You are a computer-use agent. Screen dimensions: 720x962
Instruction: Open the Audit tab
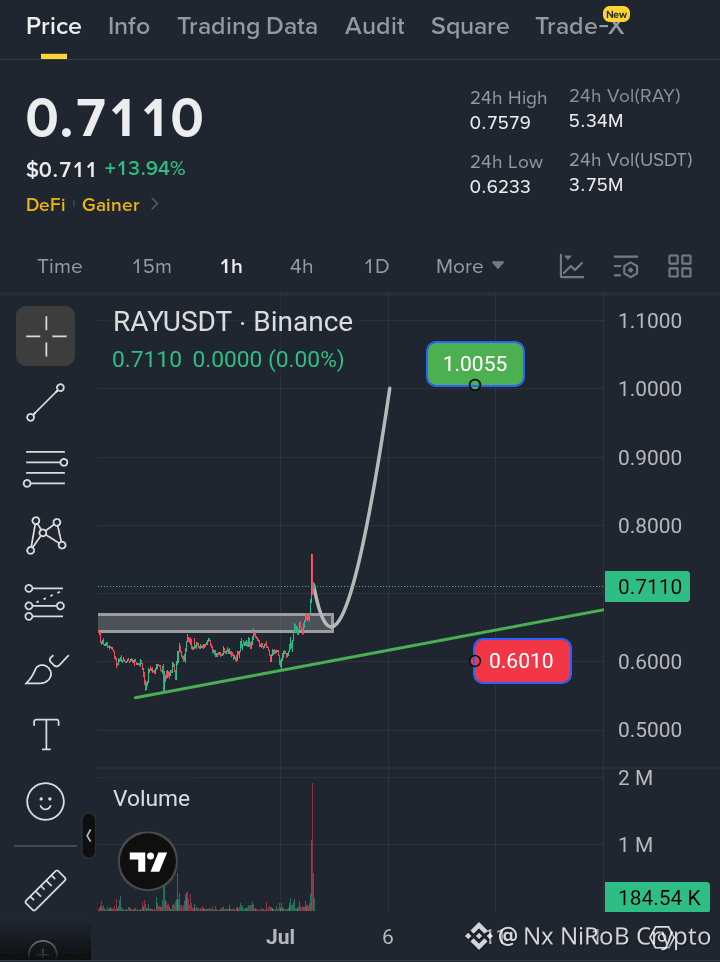click(375, 26)
